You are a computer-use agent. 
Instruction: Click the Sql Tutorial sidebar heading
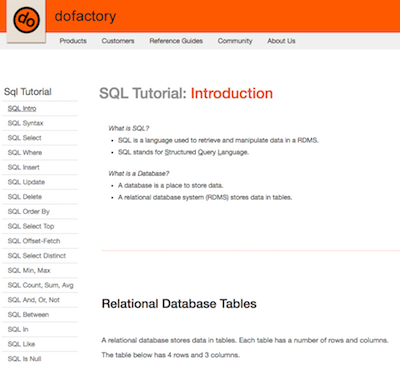(28, 92)
